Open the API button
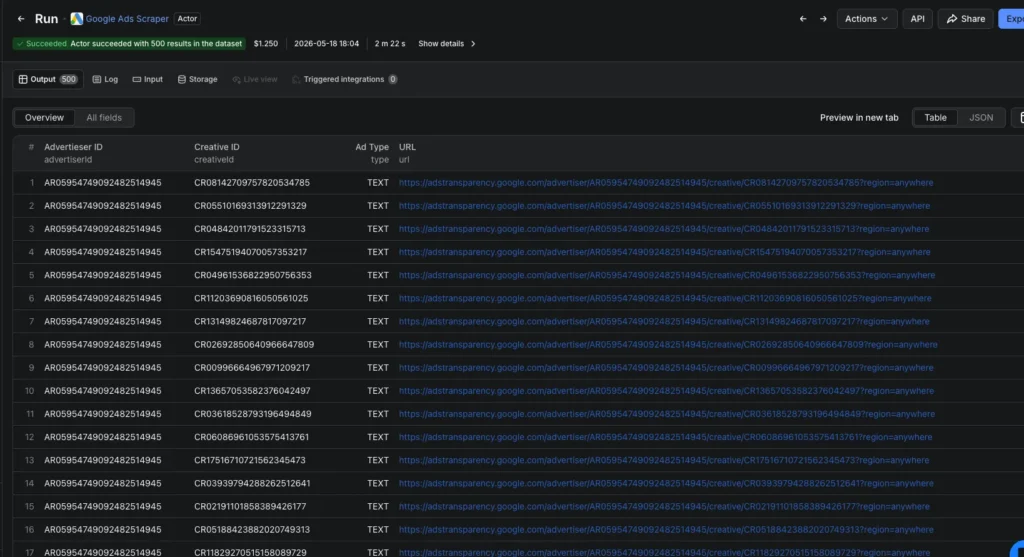This screenshot has height=557, width=1024. point(917,19)
